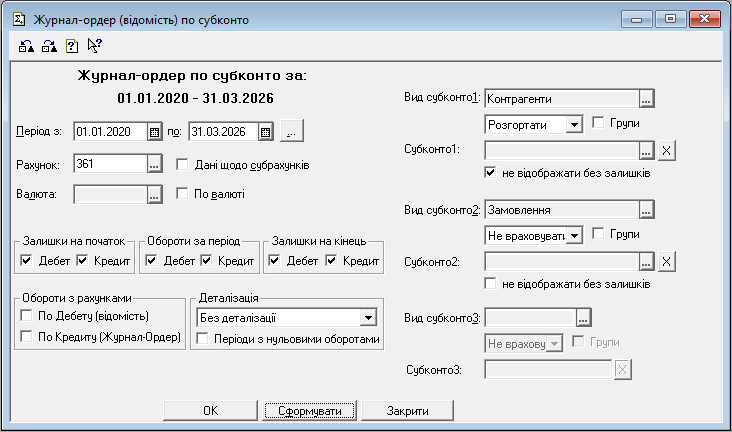
Task: Expand the 'Без деталізації' dropdown
Action: (368, 318)
